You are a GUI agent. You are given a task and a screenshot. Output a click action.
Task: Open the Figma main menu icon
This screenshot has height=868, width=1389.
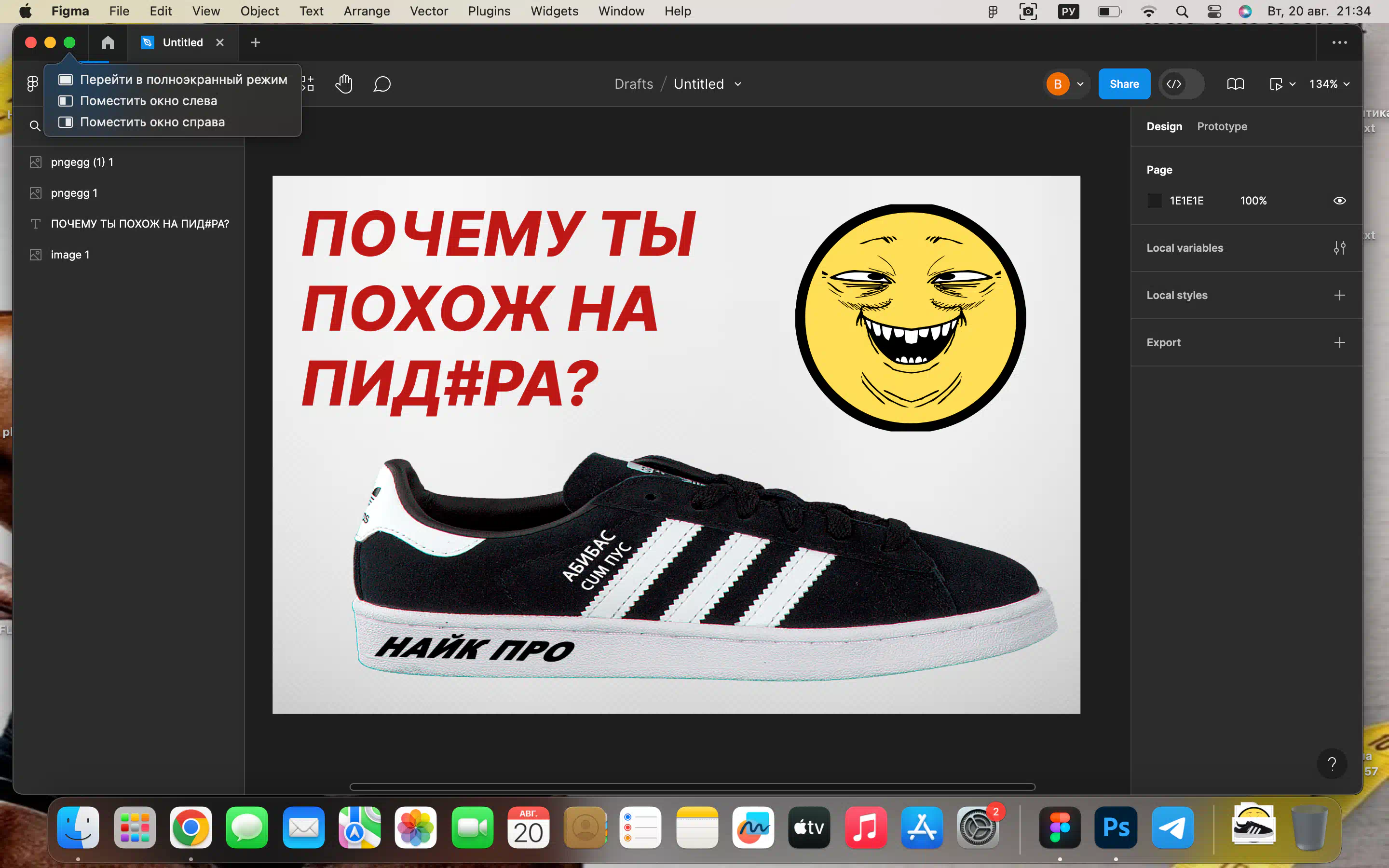[x=33, y=84]
